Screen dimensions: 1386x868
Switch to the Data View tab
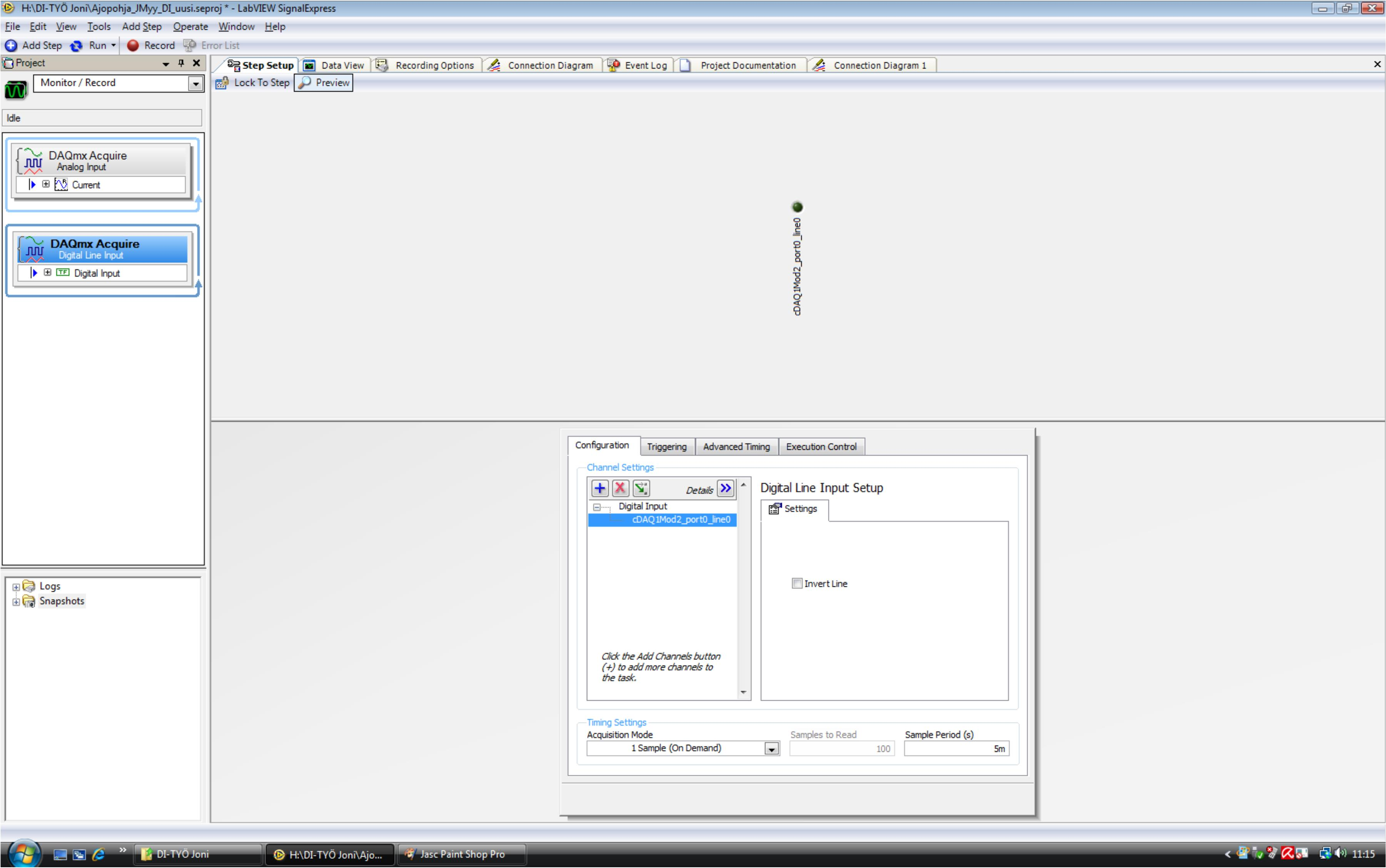click(334, 65)
